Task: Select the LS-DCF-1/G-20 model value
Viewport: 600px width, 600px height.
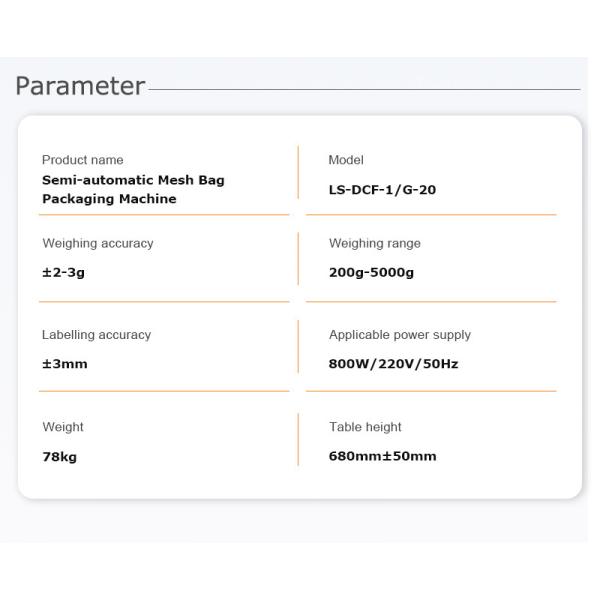Action: (382, 189)
